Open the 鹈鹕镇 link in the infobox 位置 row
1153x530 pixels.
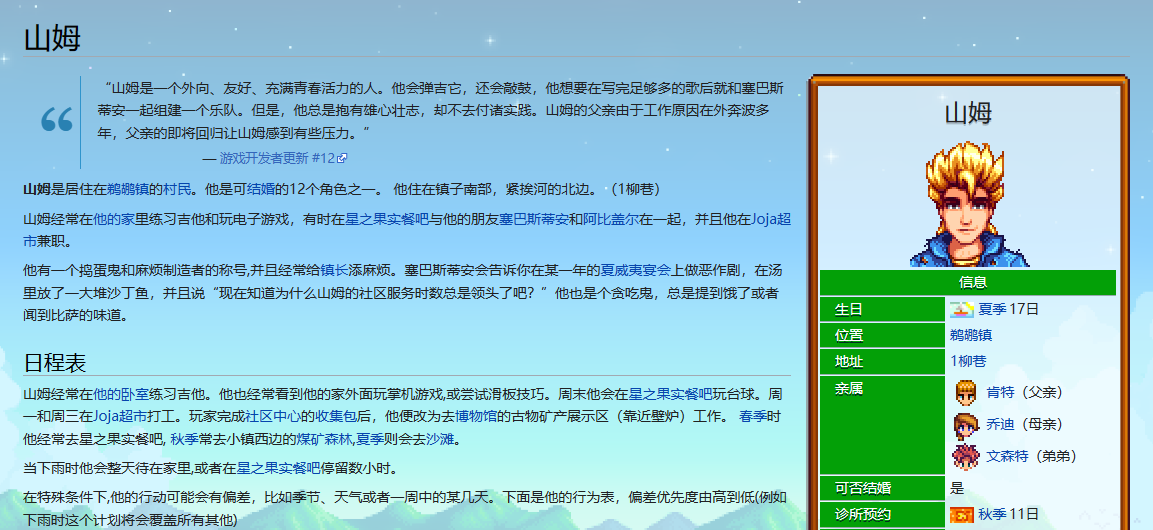[x=971, y=335]
